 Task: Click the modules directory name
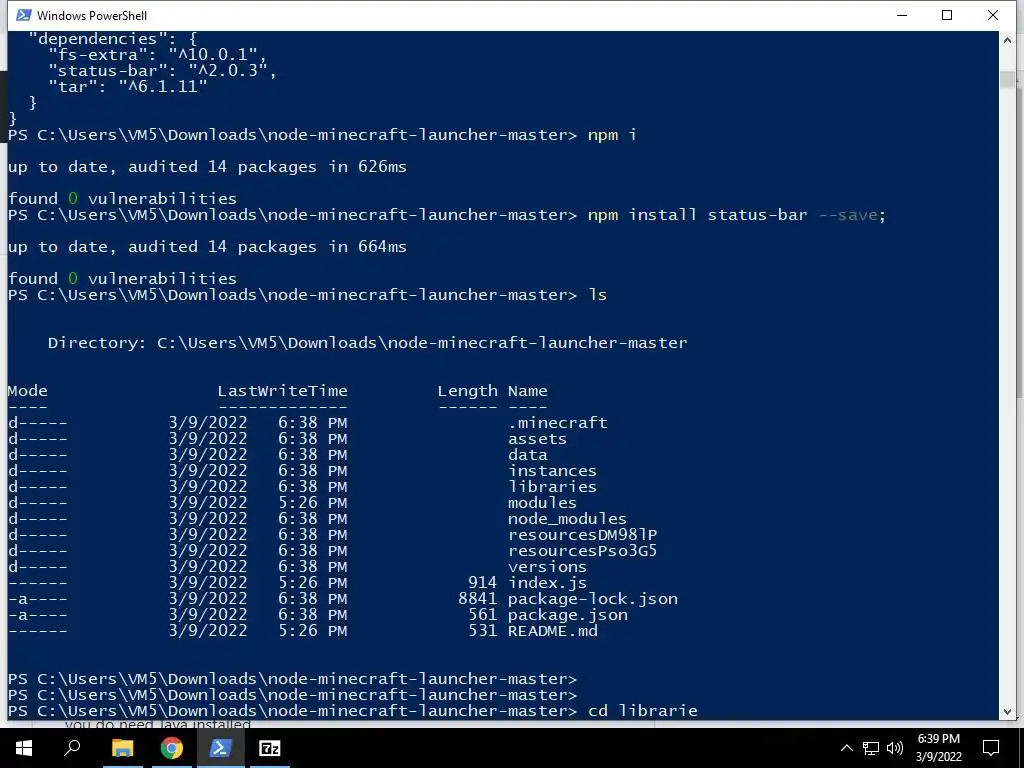tap(543, 503)
